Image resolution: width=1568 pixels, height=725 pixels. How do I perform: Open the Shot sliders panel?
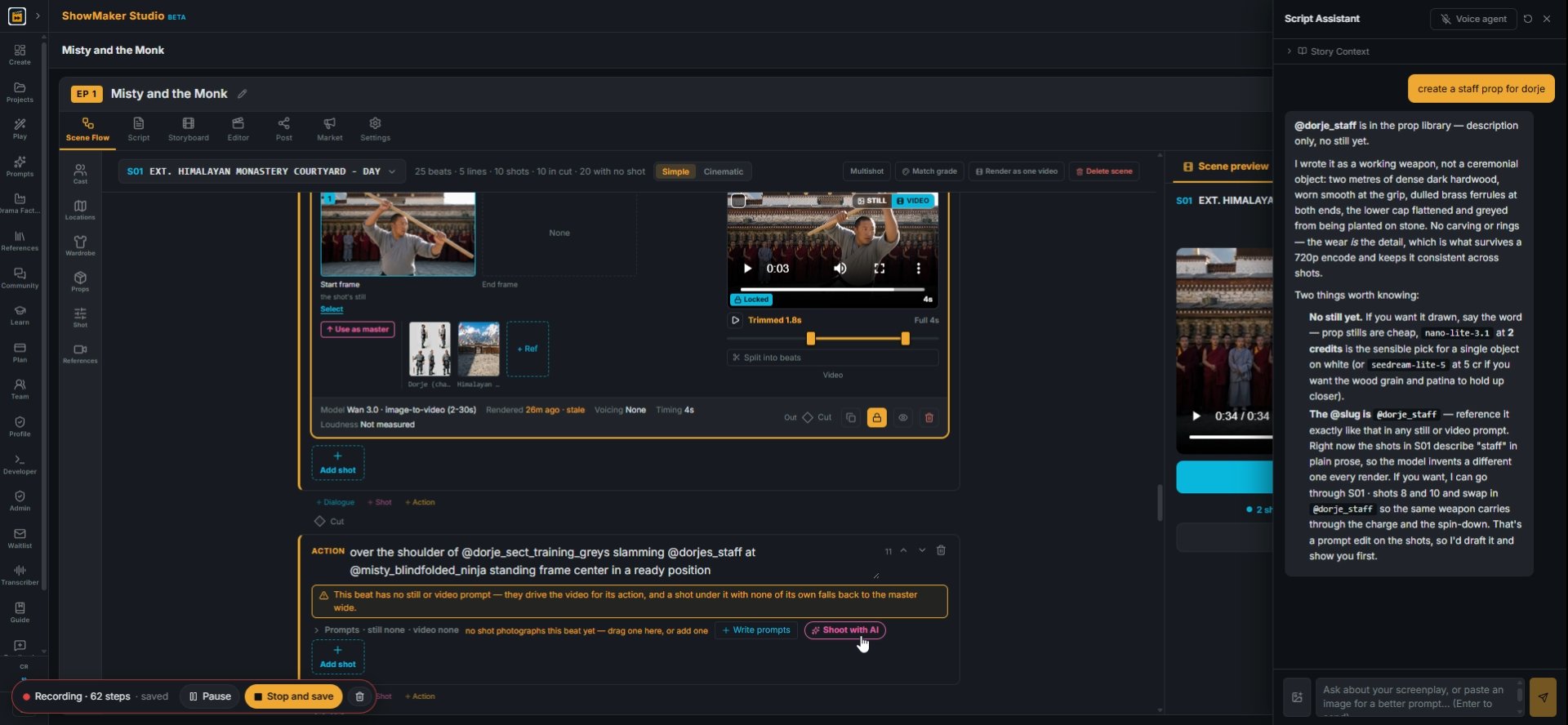[x=80, y=317]
